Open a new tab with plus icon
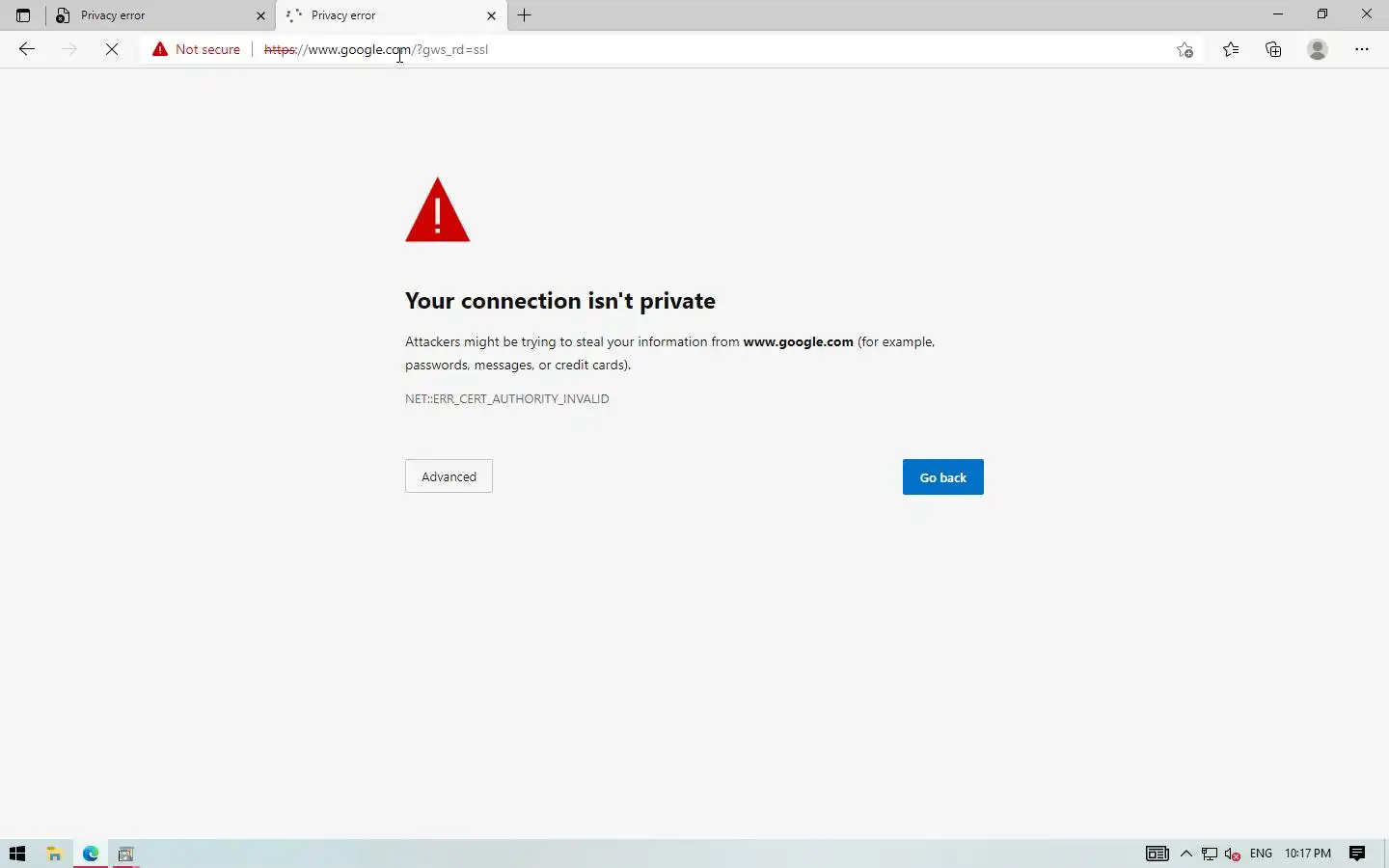This screenshot has height=868, width=1389. (525, 15)
